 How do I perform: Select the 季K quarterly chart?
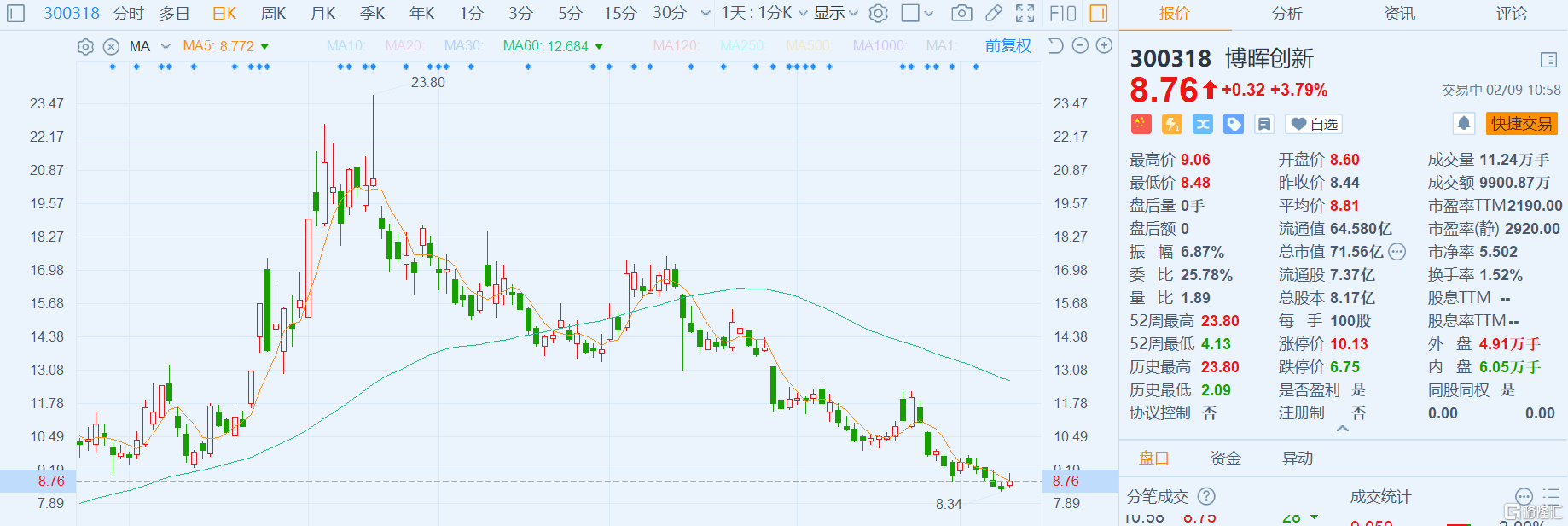click(x=372, y=14)
